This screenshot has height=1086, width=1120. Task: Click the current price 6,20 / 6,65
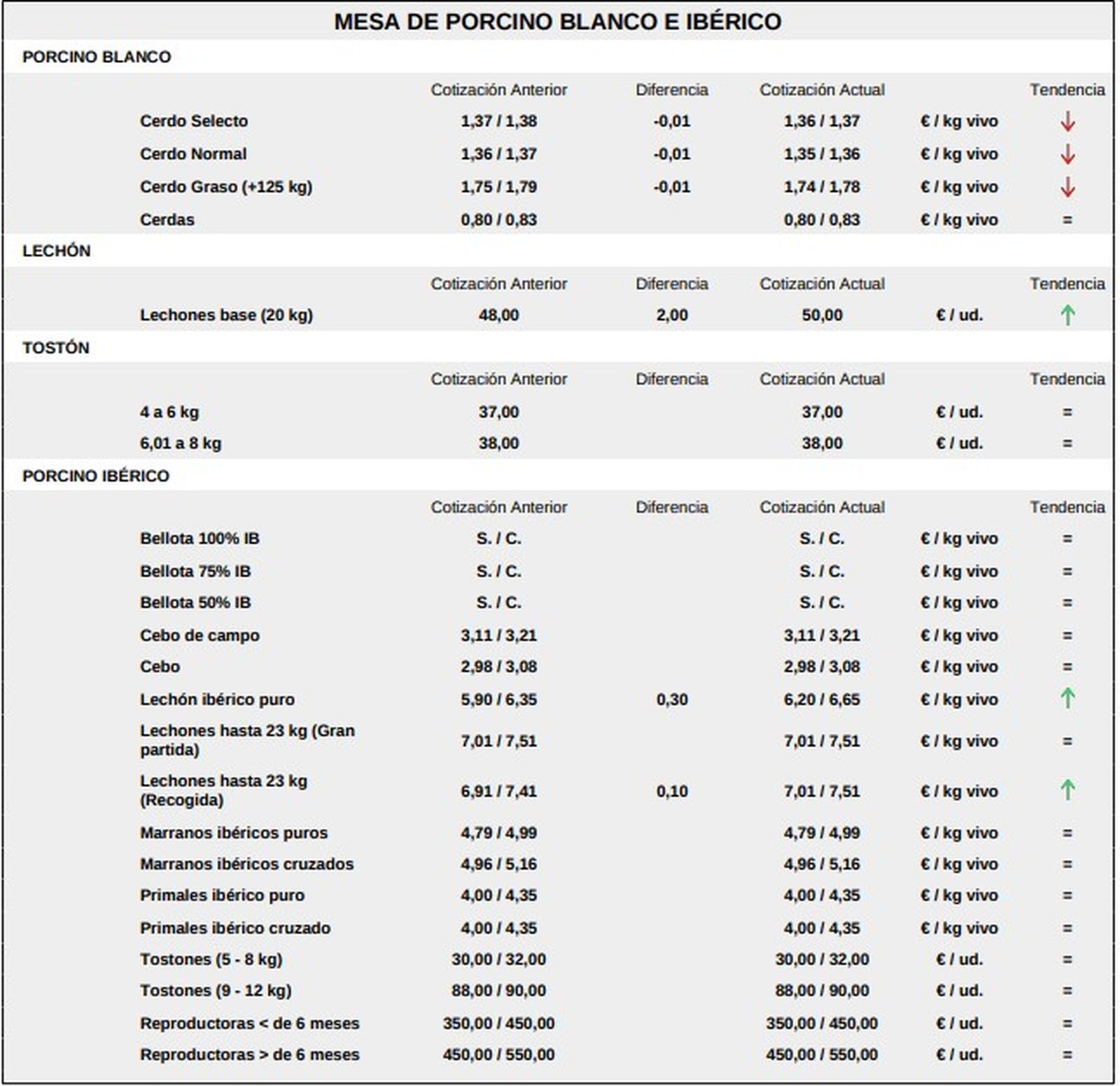[x=821, y=699]
